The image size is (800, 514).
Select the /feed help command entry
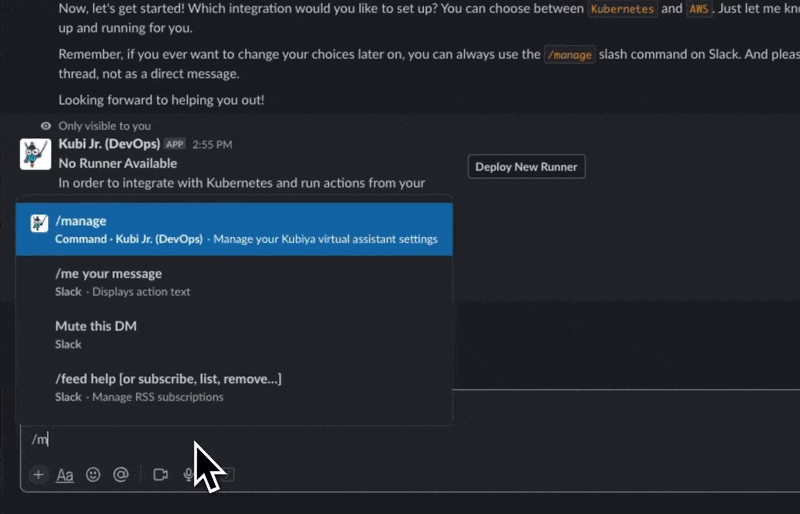tap(235, 387)
